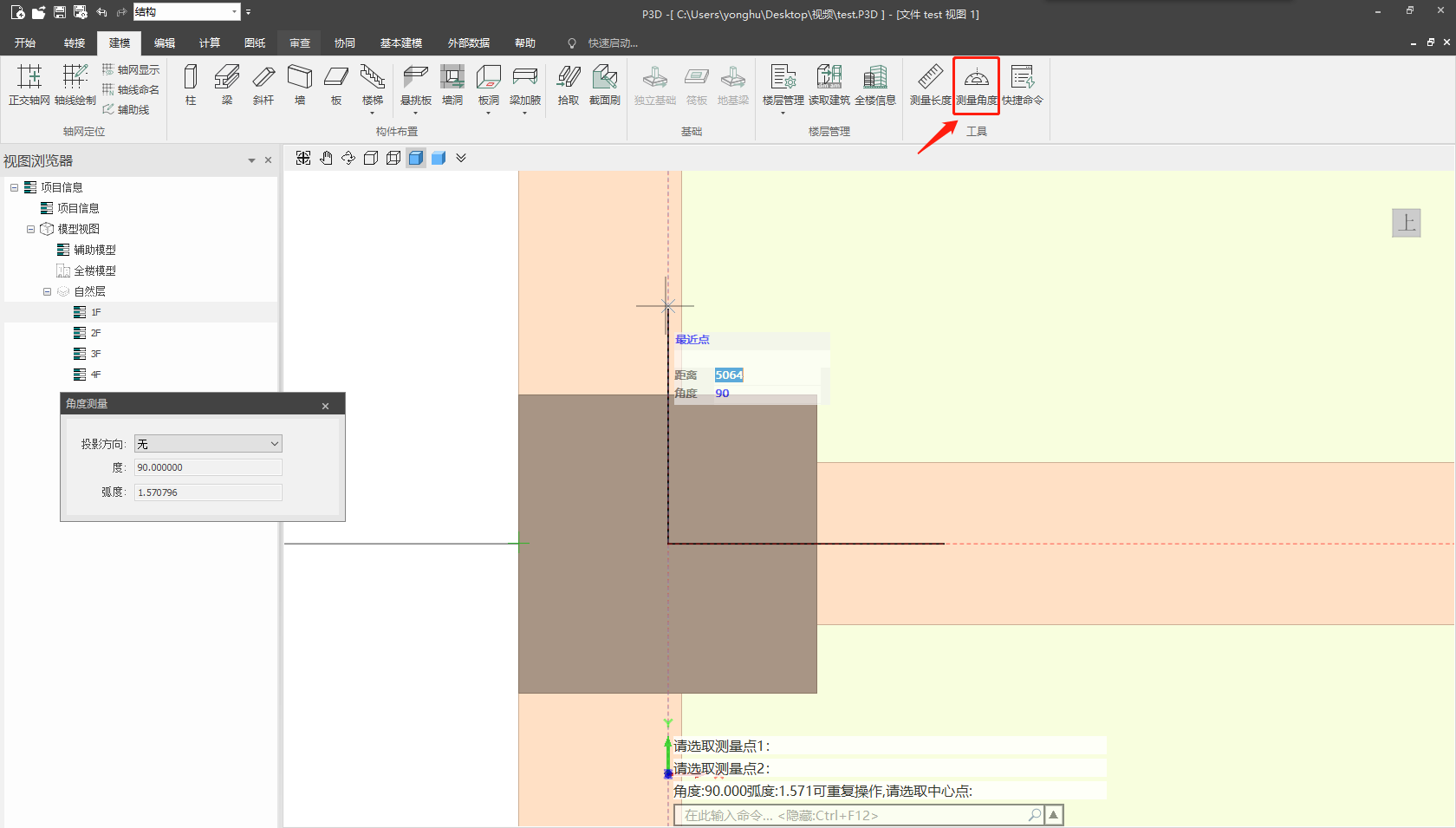Switch to the 计算 ribbon tab
Screen dimensions: 1456x828
pos(210,43)
